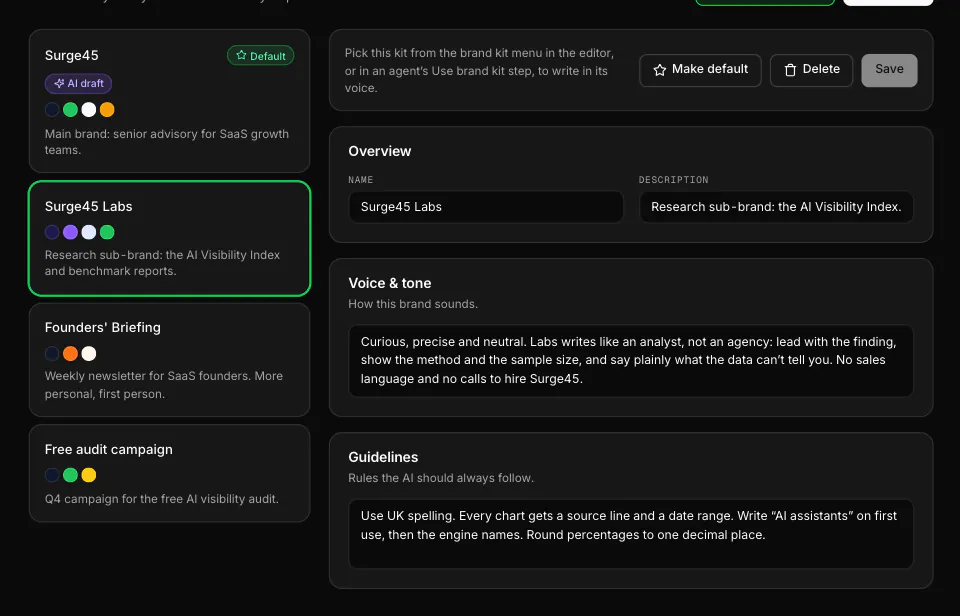The height and width of the screenshot is (616, 960).
Task: Click the cream swatch on Founders' Briefing
Action: [x=89, y=353]
